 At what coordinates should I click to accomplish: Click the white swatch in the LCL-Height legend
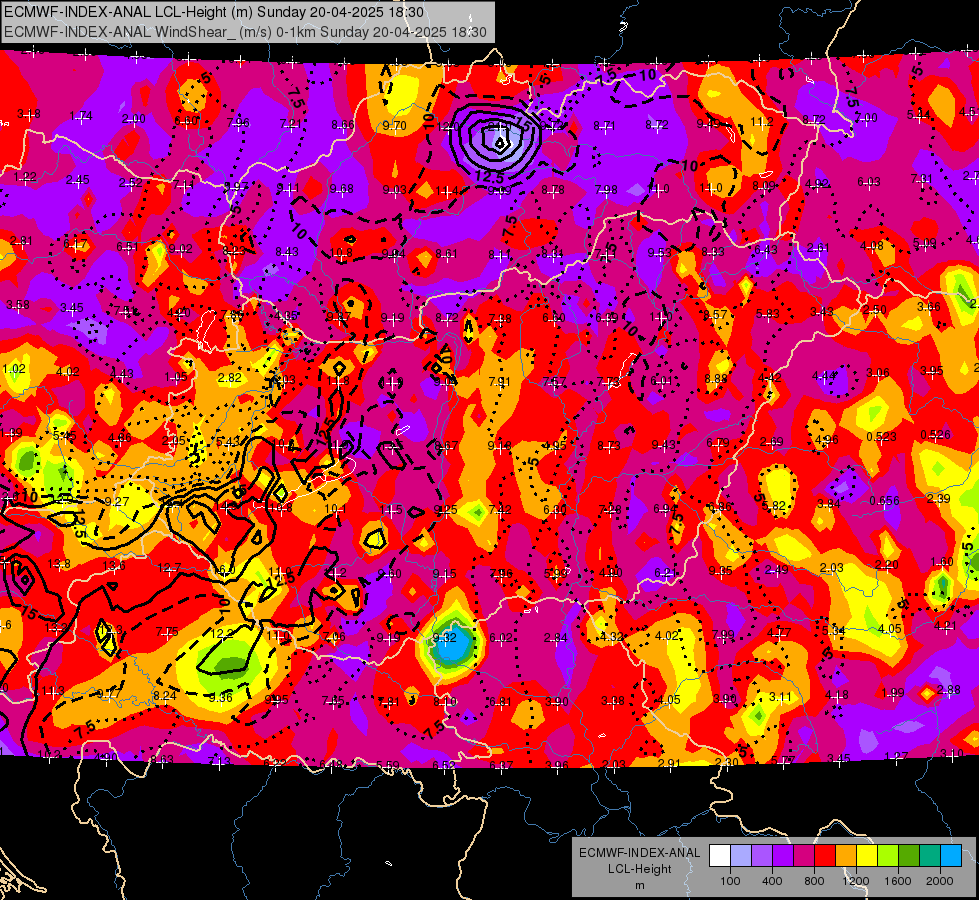[720, 856]
